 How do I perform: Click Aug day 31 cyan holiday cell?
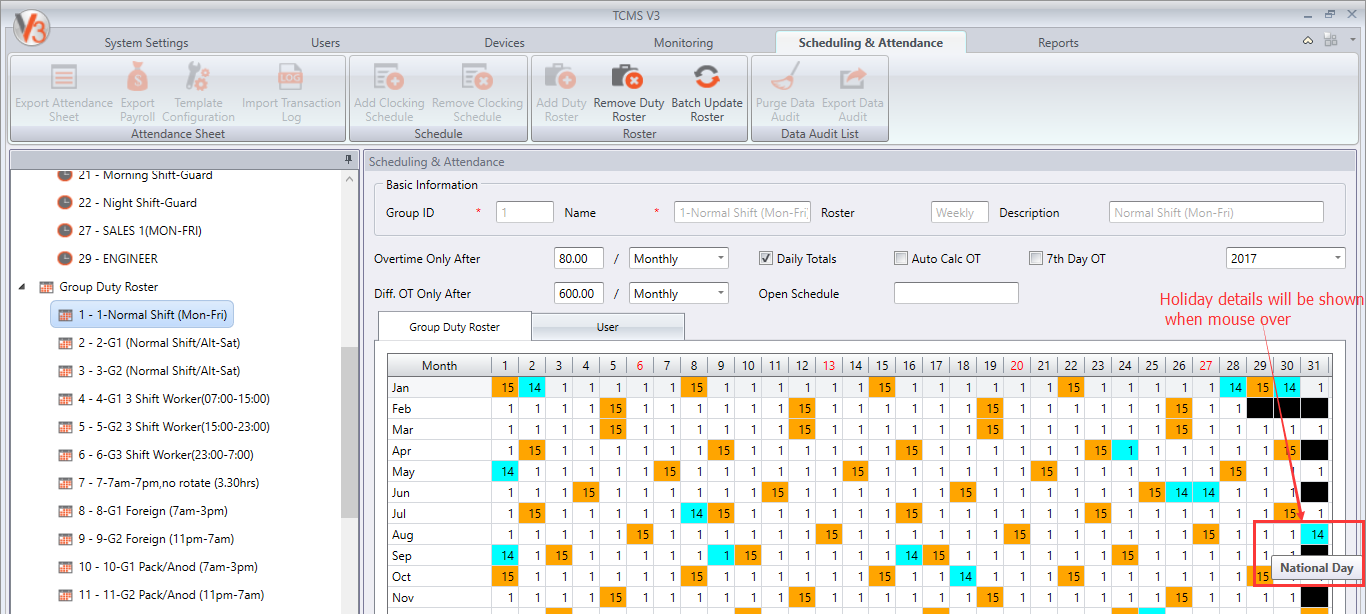pos(1315,534)
